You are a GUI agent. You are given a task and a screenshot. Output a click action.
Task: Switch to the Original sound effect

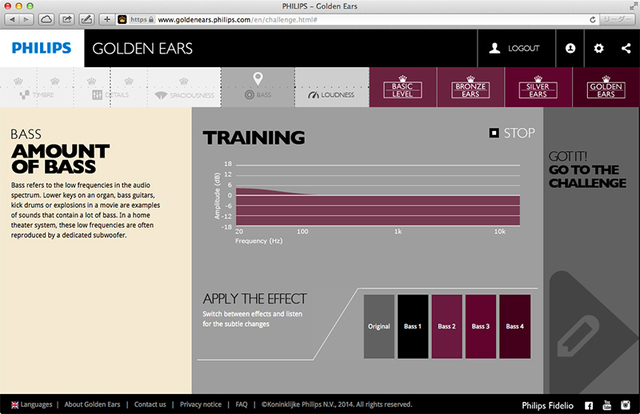[379, 327]
